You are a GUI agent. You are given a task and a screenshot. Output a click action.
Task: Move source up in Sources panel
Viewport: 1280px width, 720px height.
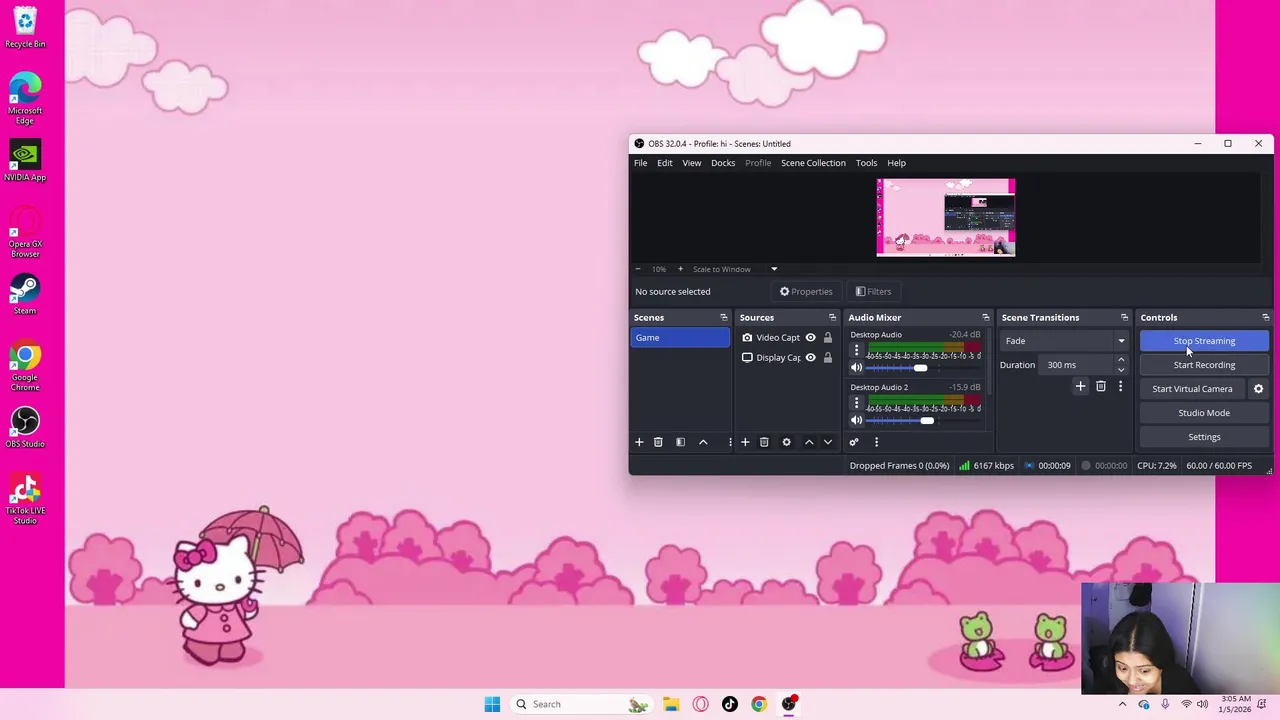tap(809, 442)
